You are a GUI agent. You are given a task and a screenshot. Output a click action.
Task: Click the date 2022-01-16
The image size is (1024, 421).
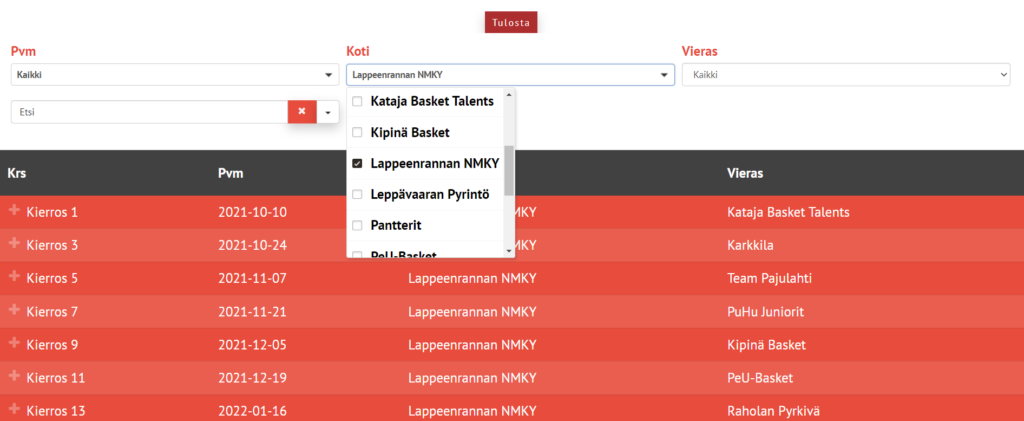pos(252,411)
